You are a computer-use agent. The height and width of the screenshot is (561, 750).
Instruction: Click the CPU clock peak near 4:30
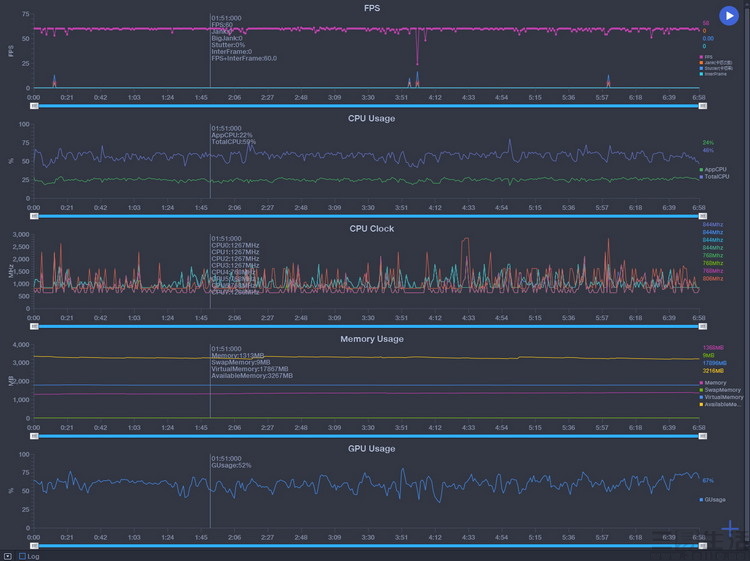[x=464, y=239]
